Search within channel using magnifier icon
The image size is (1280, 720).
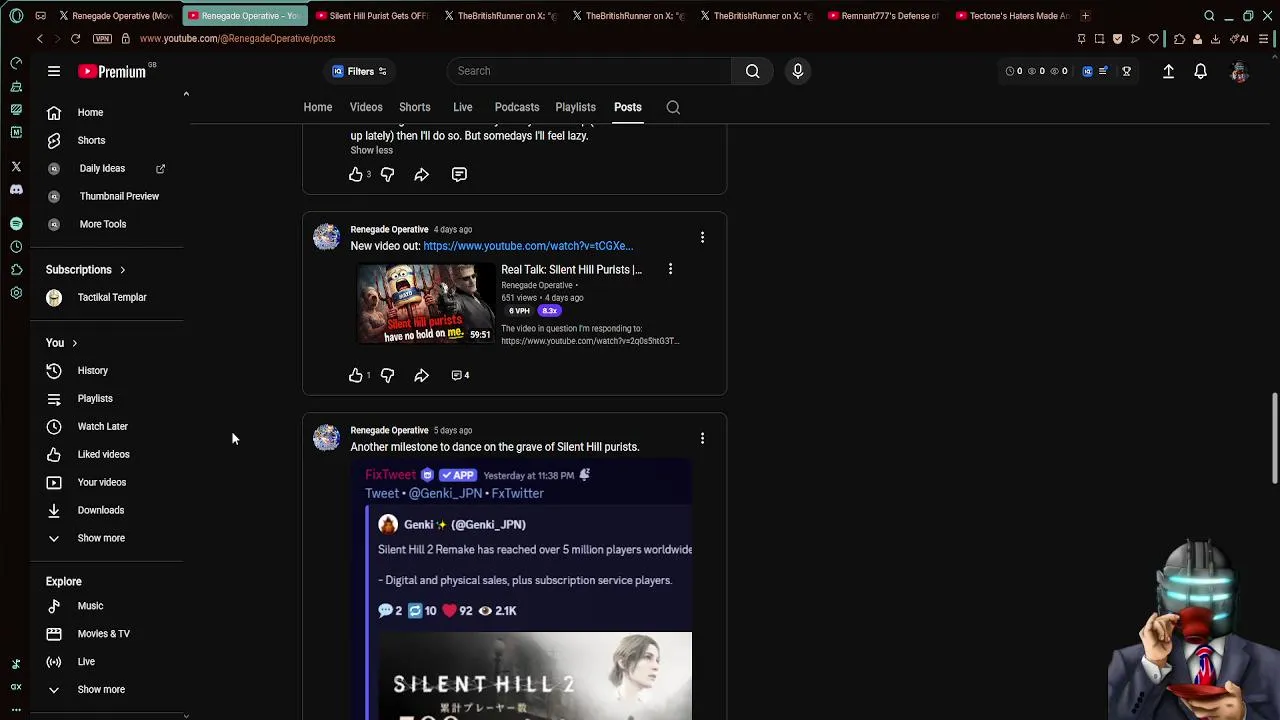pos(673,107)
